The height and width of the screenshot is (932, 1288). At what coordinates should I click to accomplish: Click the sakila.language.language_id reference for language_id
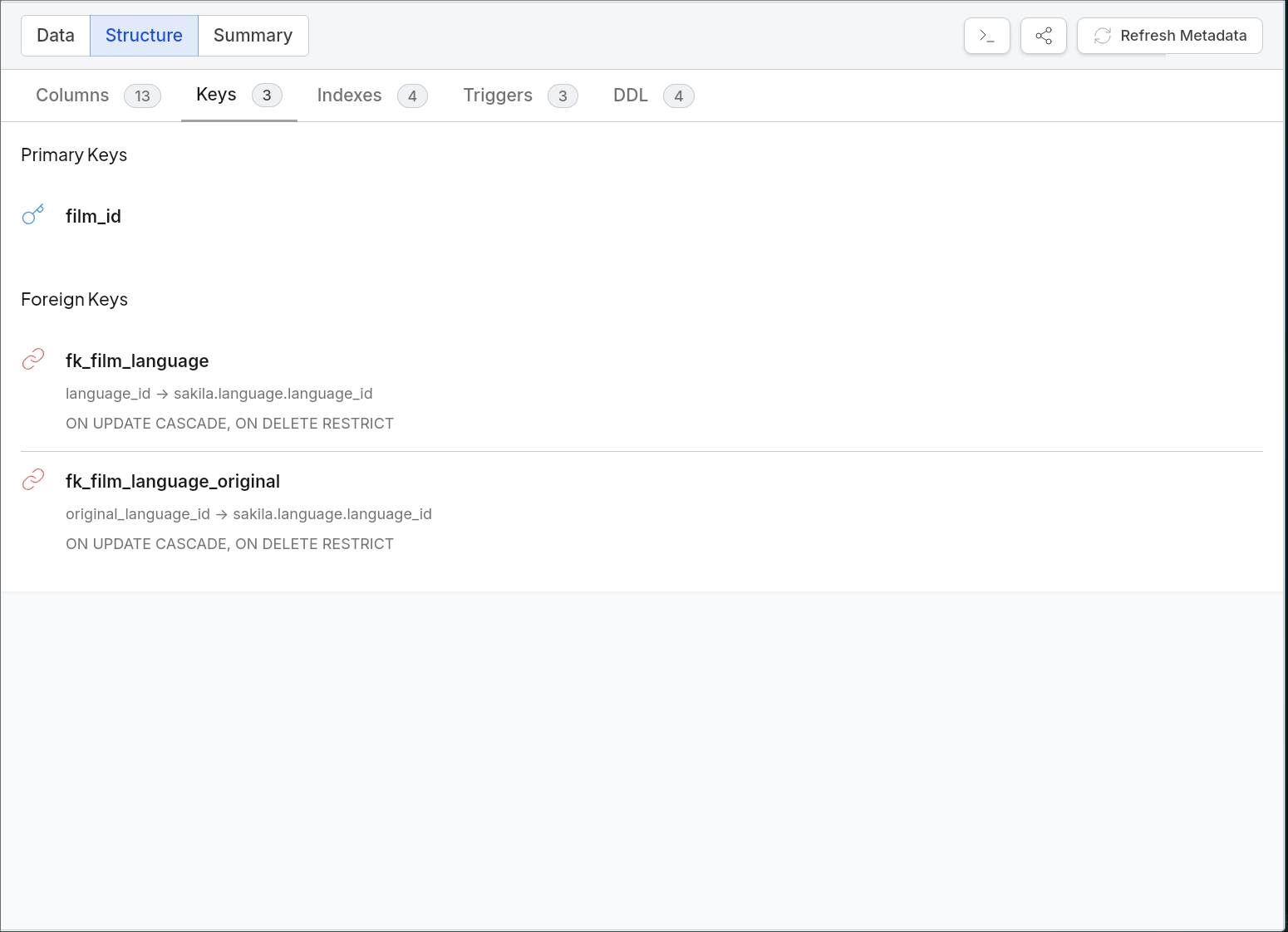pos(273,394)
